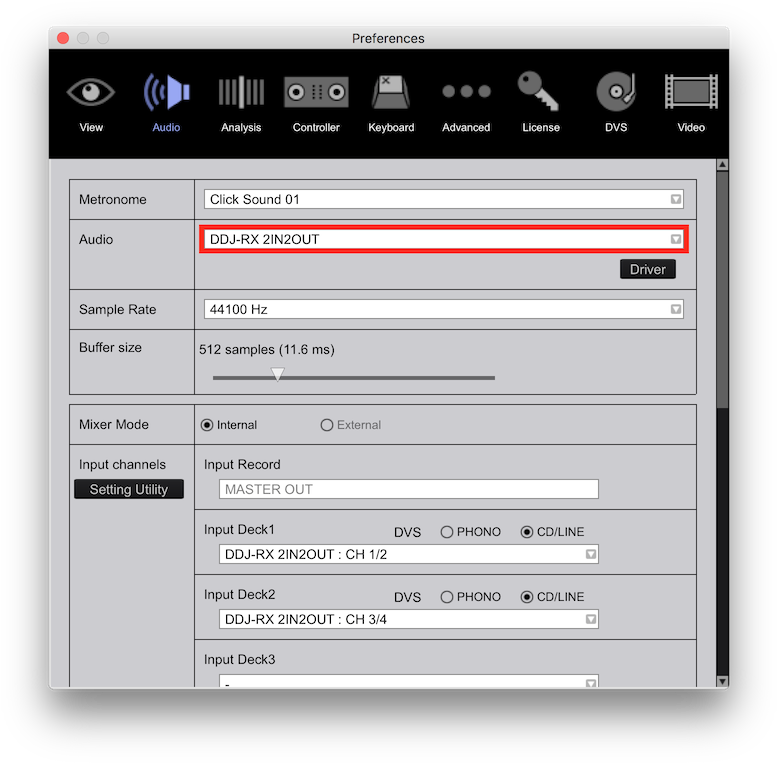The height and width of the screenshot is (763, 777).
Task: Open Input Deck2 CH 3/4 dropdown
Action: point(408,619)
